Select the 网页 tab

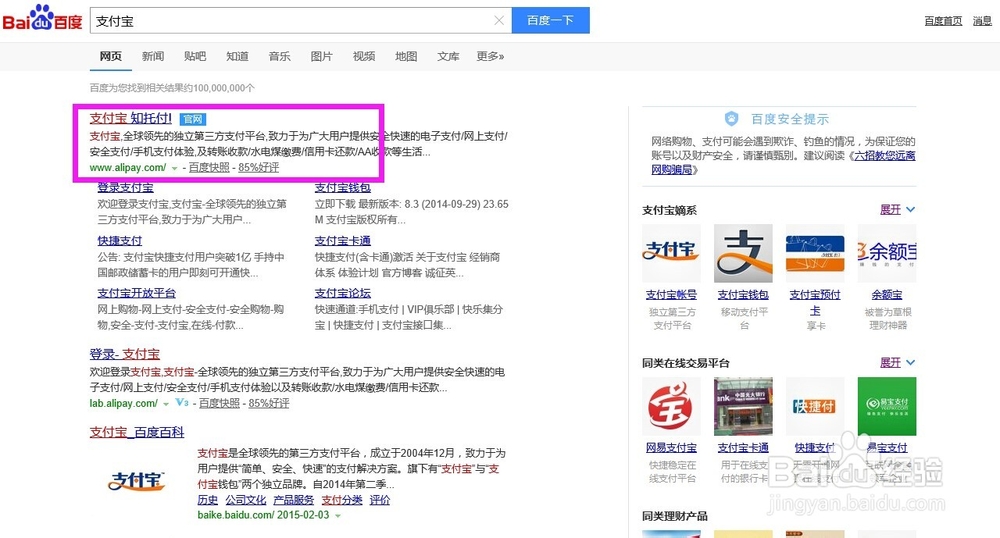(110, 56)
